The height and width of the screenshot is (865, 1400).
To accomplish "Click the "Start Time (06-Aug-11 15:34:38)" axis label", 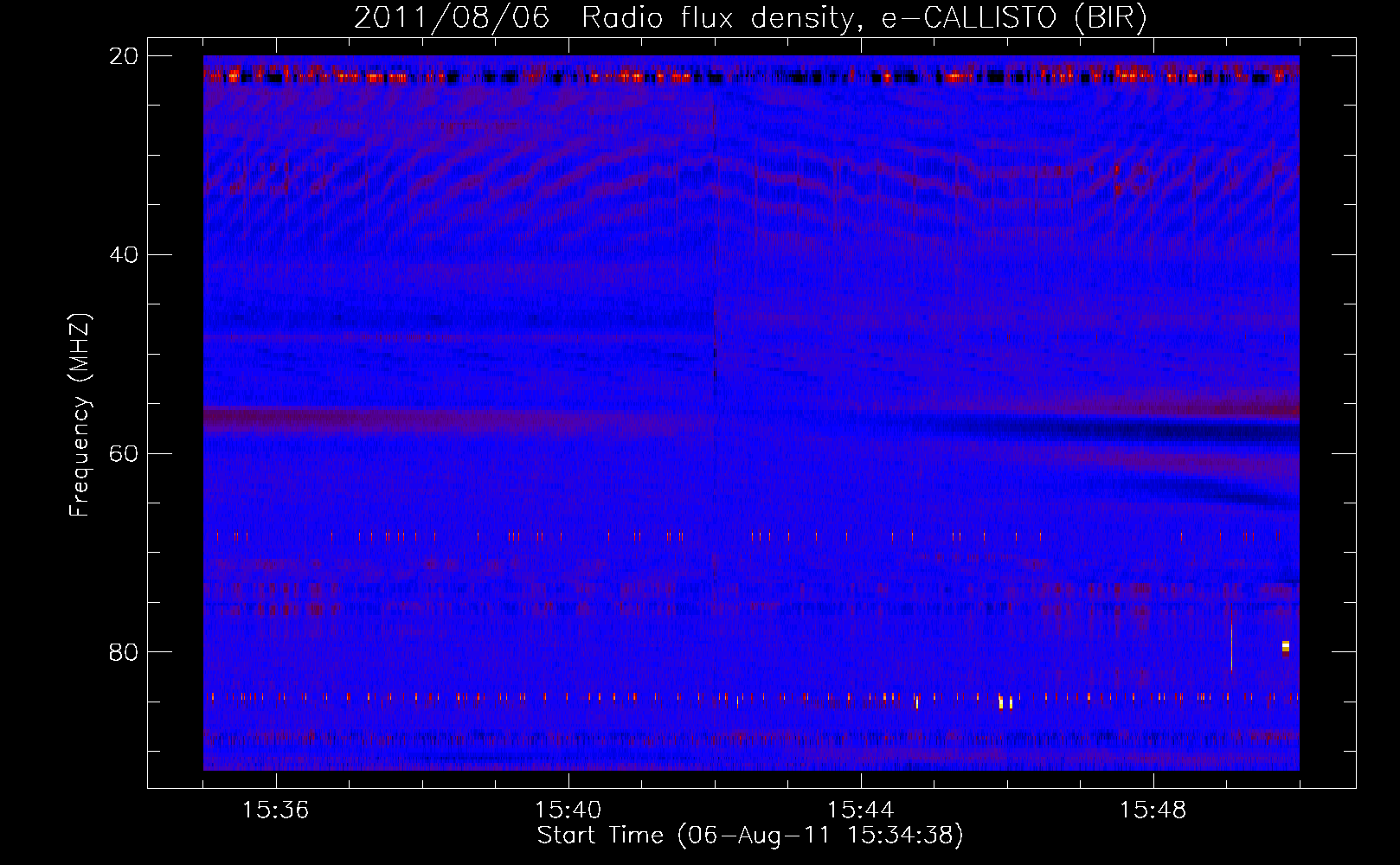I will point(750,836).
